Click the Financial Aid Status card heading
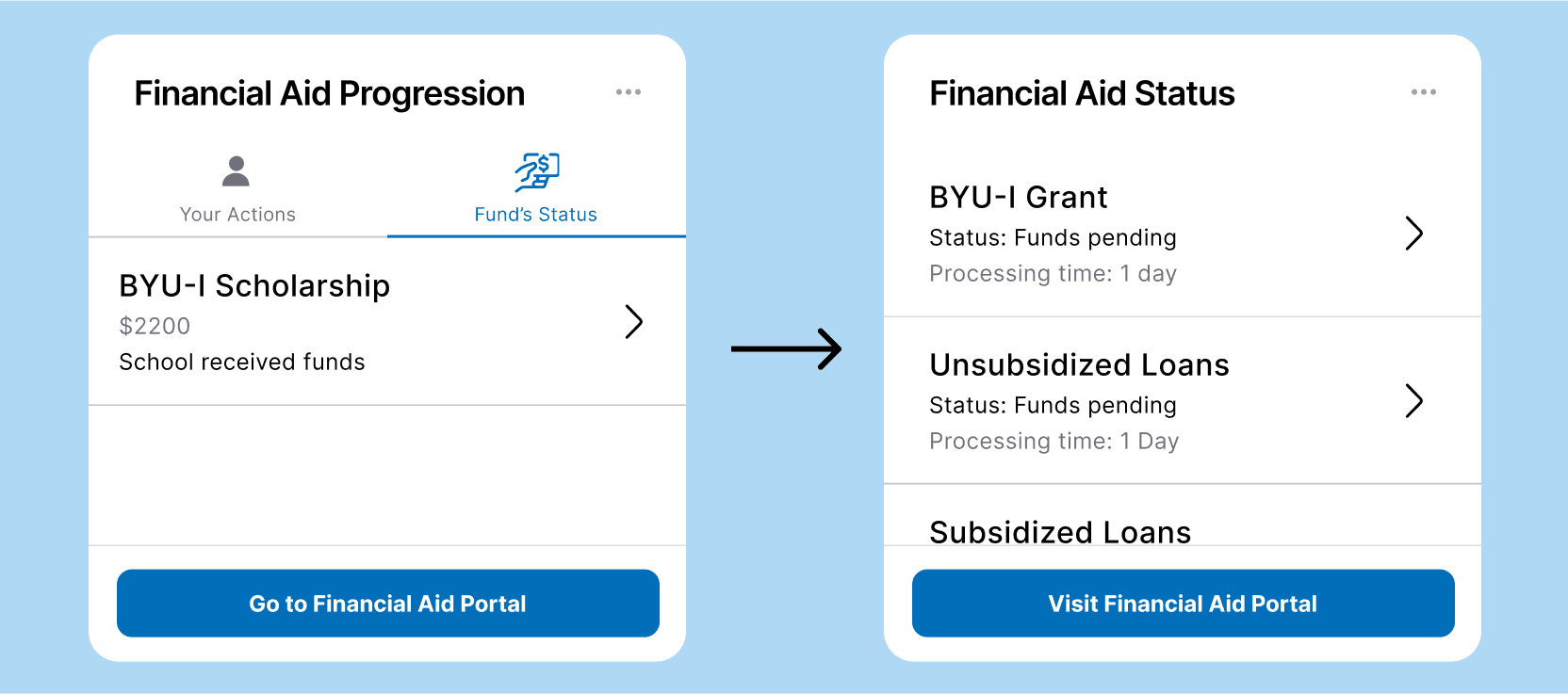The image size is (1568, 694). click(1082, 93)
